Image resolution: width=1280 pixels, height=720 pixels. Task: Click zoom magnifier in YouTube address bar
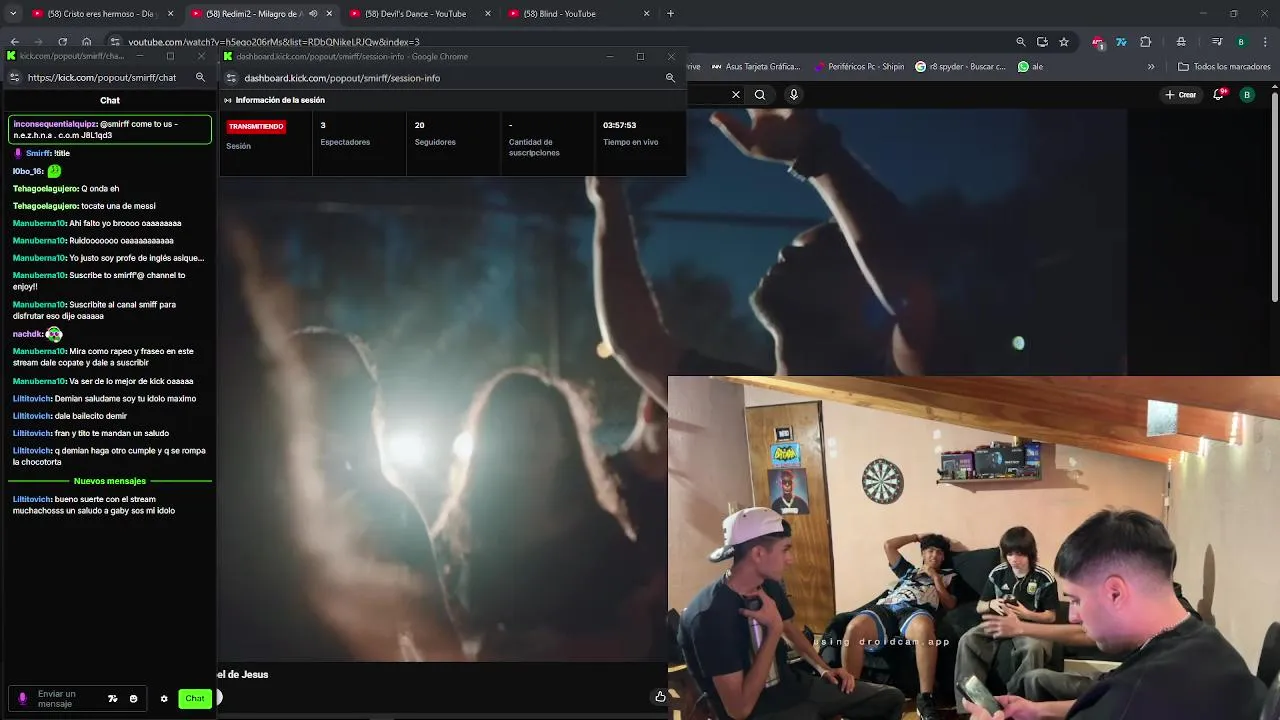tap(1020, 42)
